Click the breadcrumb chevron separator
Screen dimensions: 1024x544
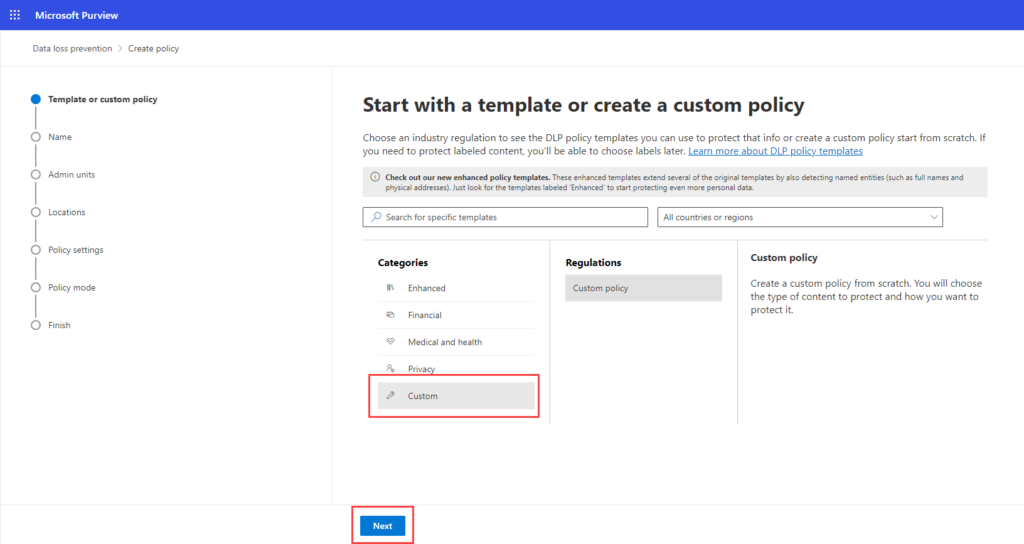(x=120, y=48)
